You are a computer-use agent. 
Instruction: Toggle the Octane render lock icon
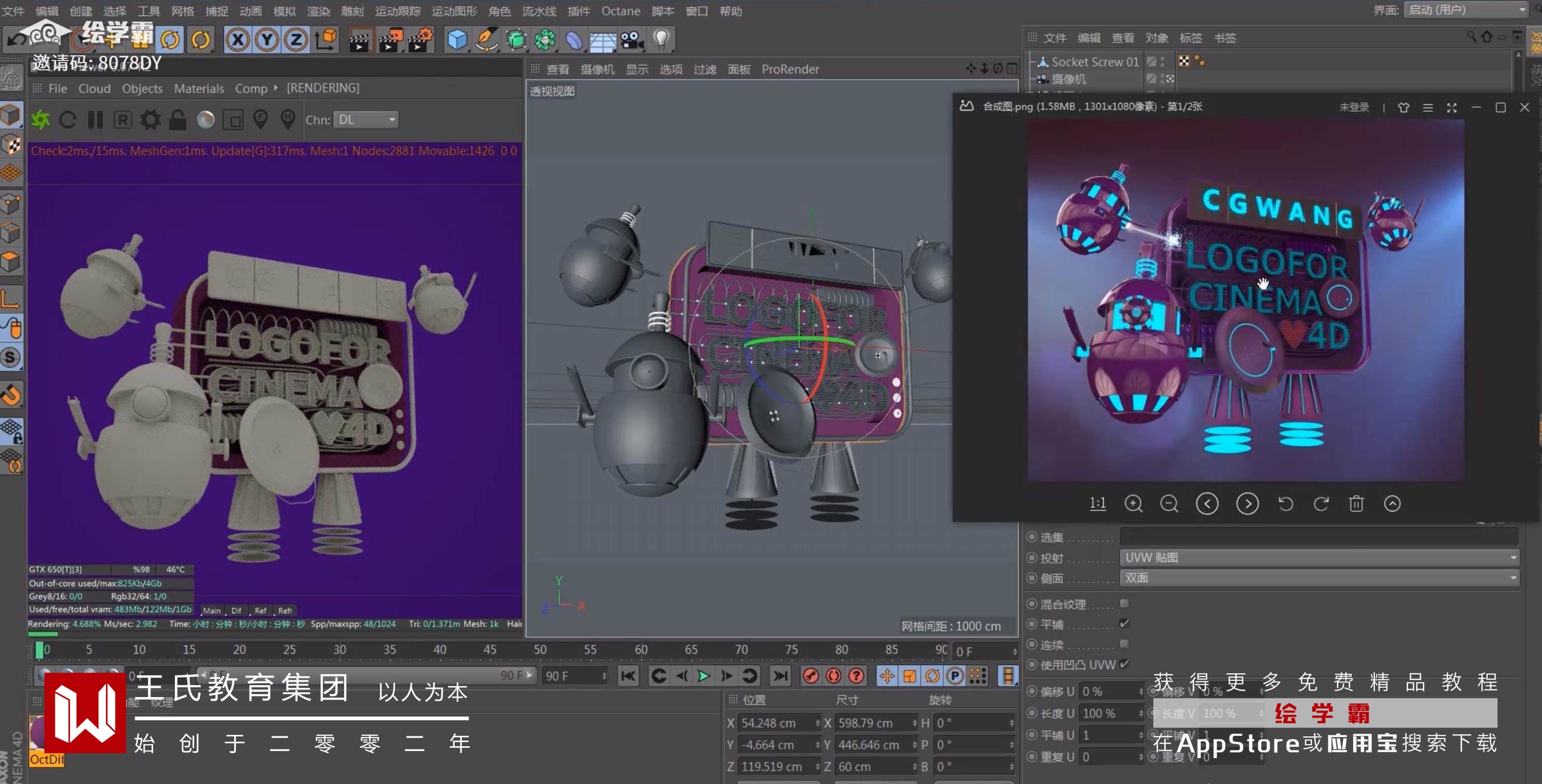point(177,120)
